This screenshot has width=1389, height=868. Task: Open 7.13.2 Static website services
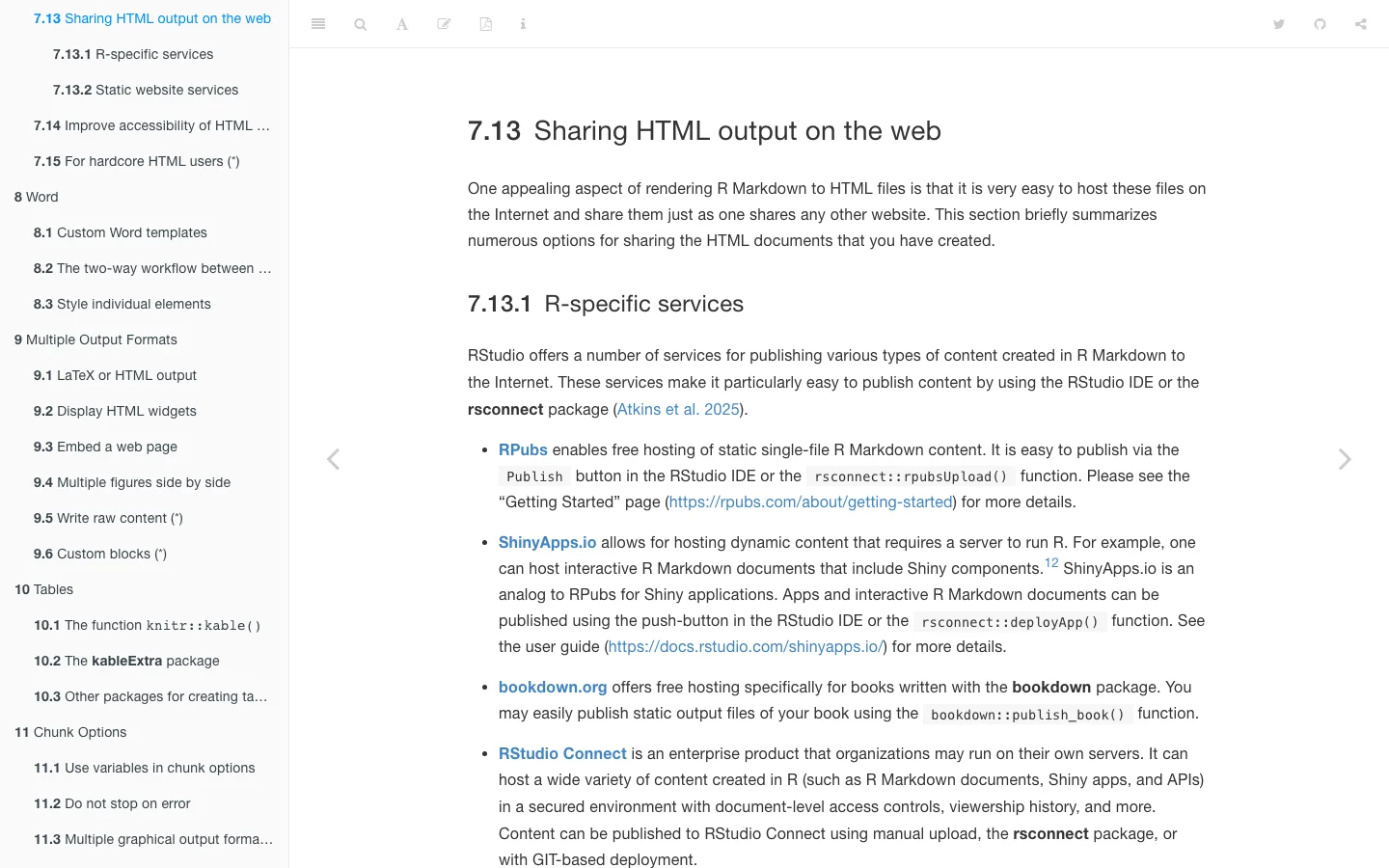(146, 90)
